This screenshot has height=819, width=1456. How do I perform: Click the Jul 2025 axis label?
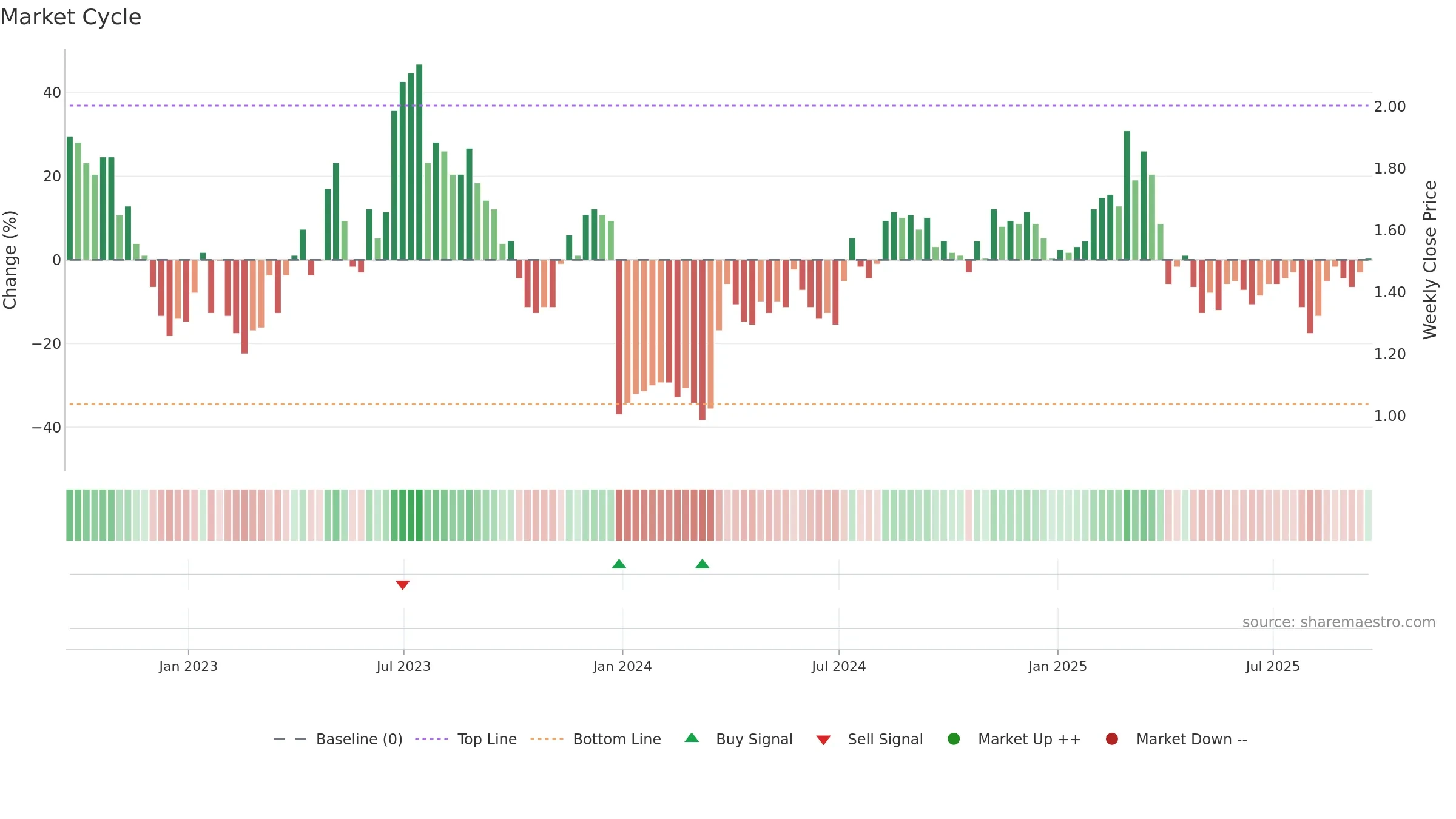point(1273,666)
